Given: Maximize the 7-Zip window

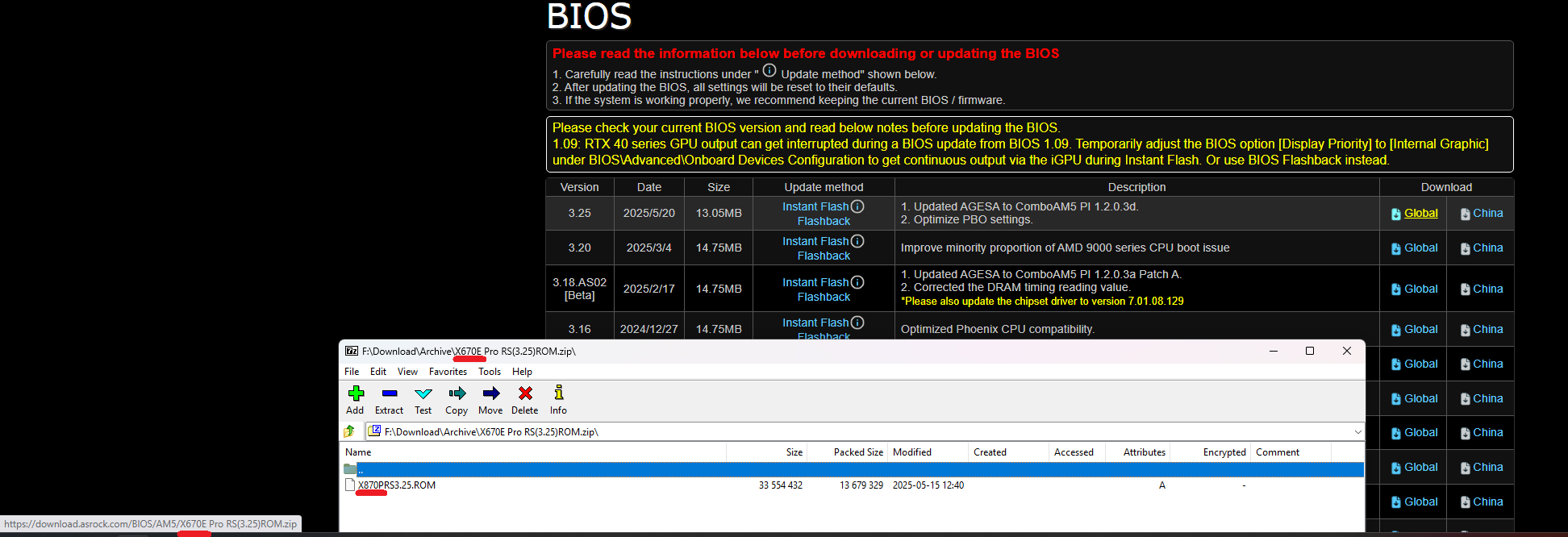Looking at the screenshot, I should [x=1310, y=351].
